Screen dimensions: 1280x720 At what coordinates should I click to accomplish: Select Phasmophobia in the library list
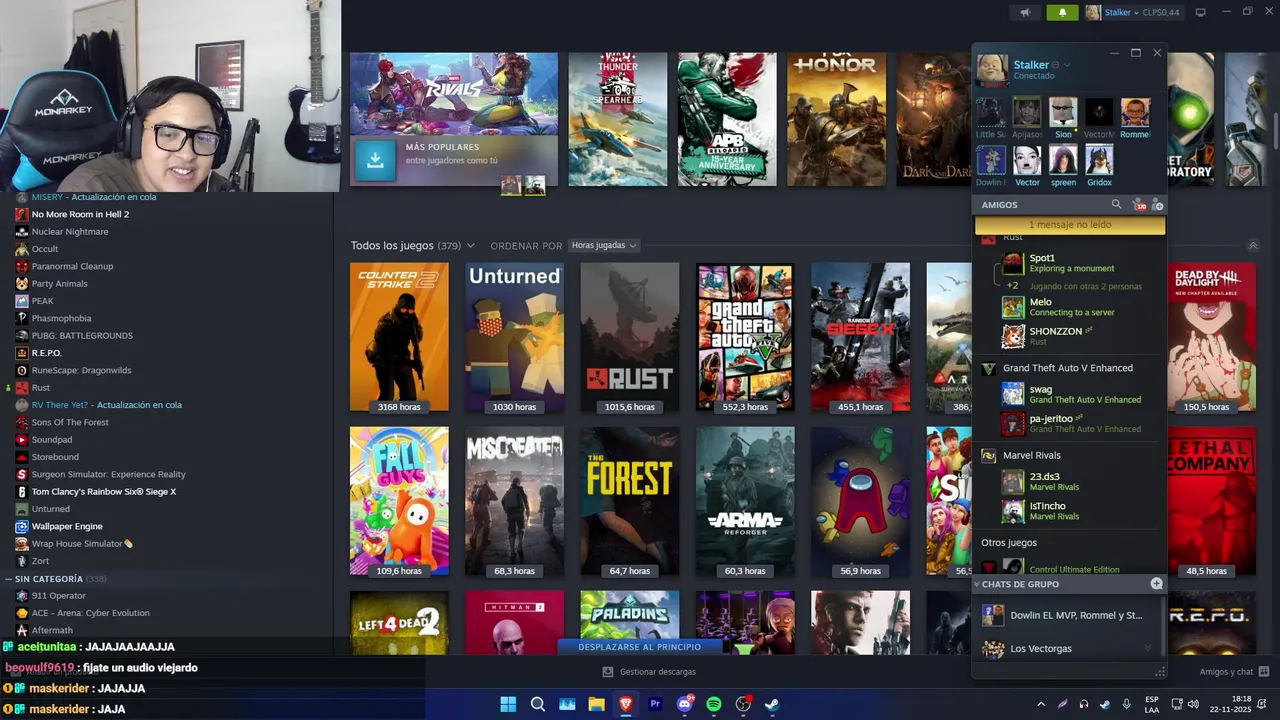(x=61, y=318)
